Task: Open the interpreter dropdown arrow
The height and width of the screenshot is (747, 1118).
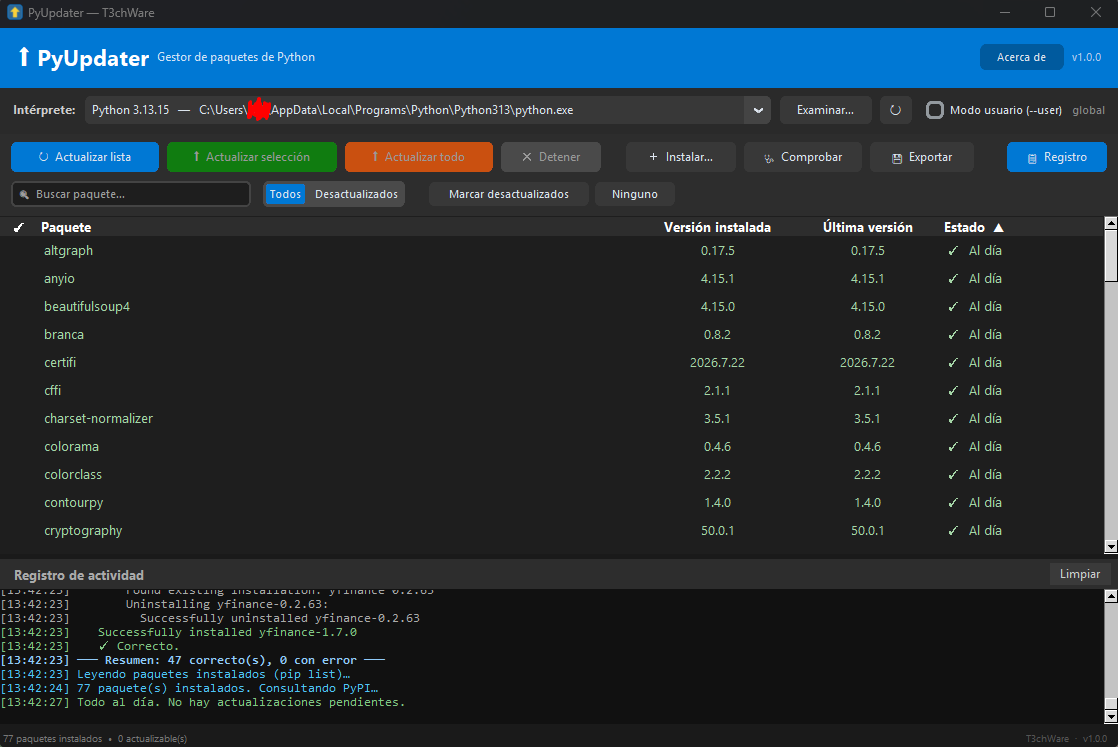Action: 758,110
